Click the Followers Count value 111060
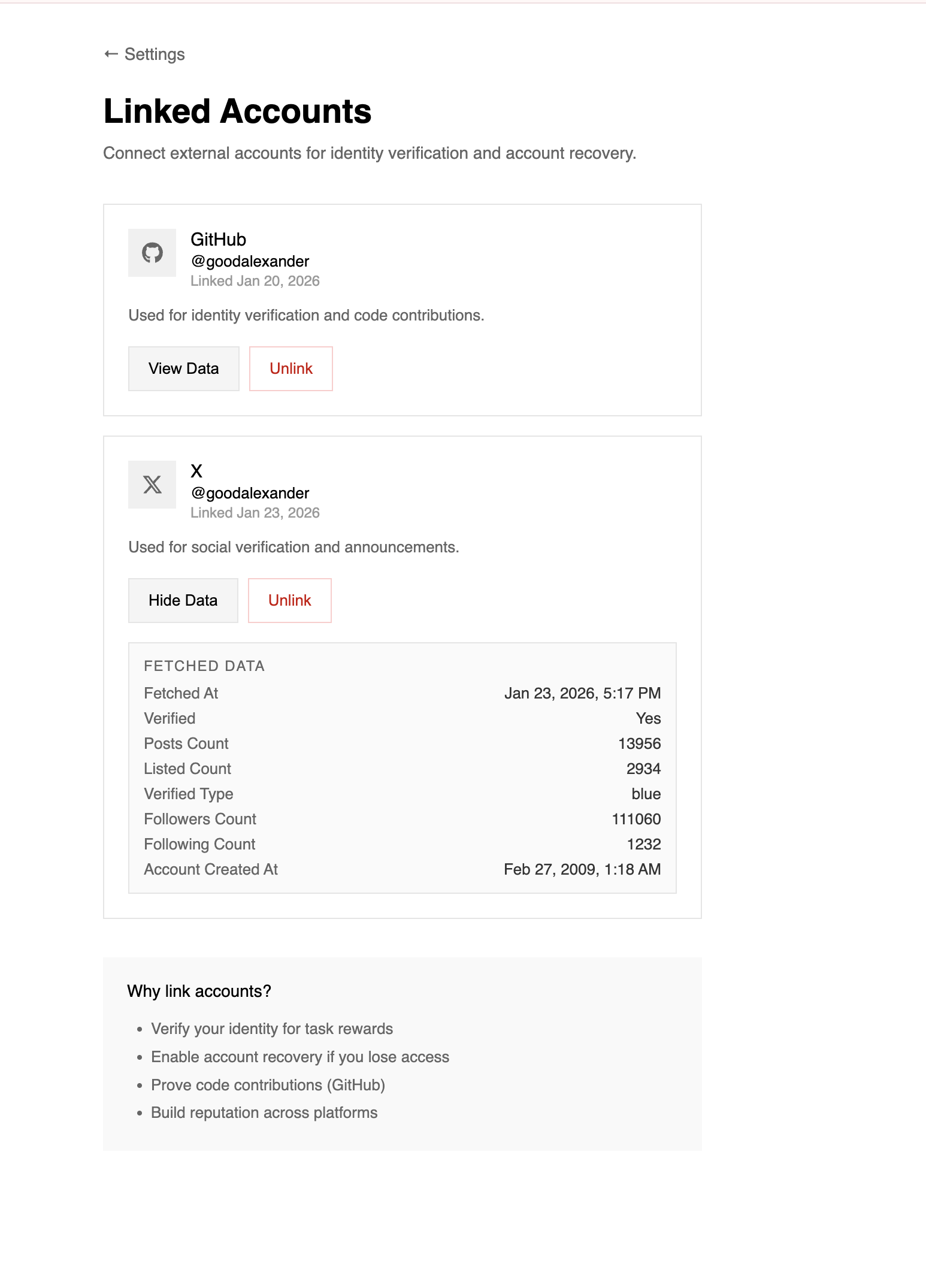The image size is (926, 1288). tap(636, 819)
